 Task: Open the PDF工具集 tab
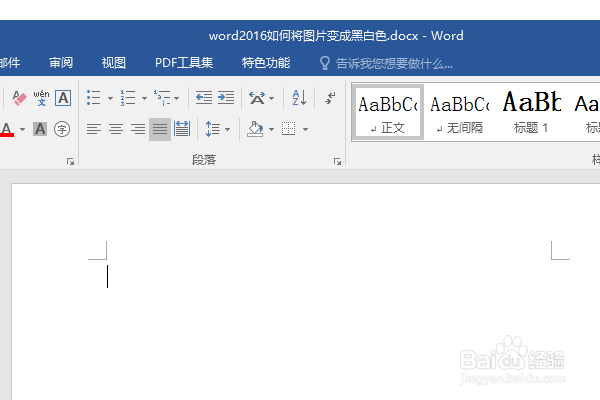click(184, 63)
